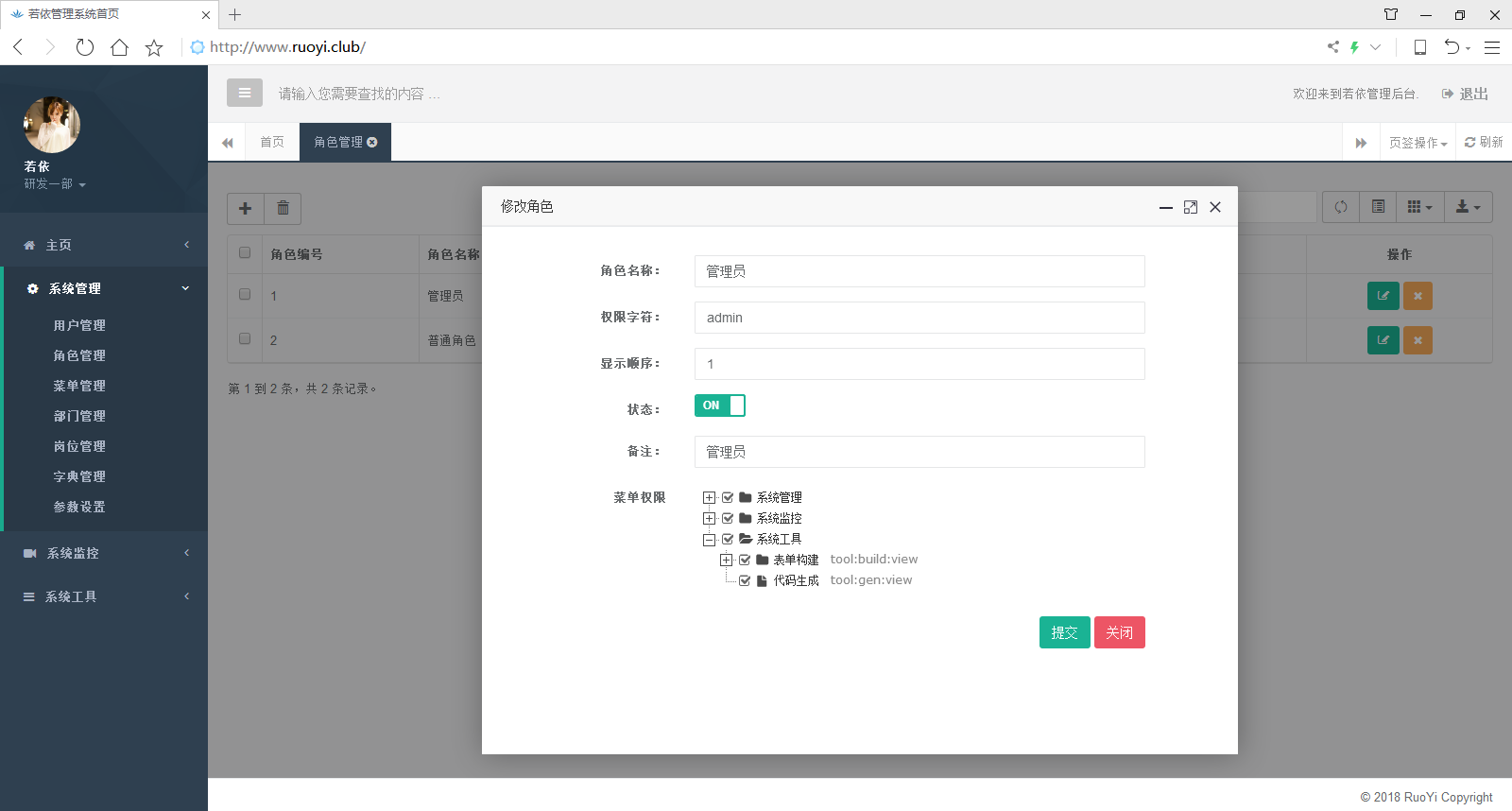Viewport: 1512px width, 811px height.
Task: Expand the 主页 sidebar menu
Action: tap(104, 245)
